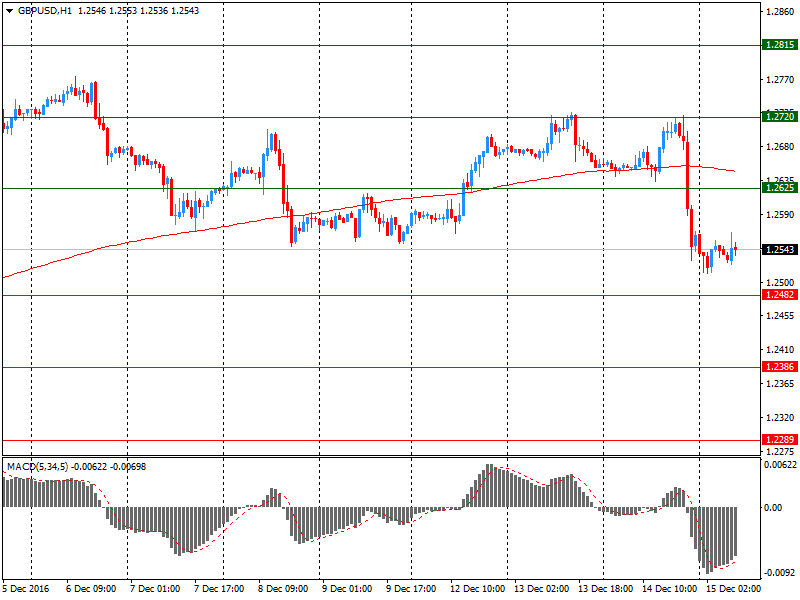Image resolution: width=800 pixels, height=600 pixels.
Task: Click the 1.2680 price scale value
Action: pyautogui.click(x=780, y=147)
